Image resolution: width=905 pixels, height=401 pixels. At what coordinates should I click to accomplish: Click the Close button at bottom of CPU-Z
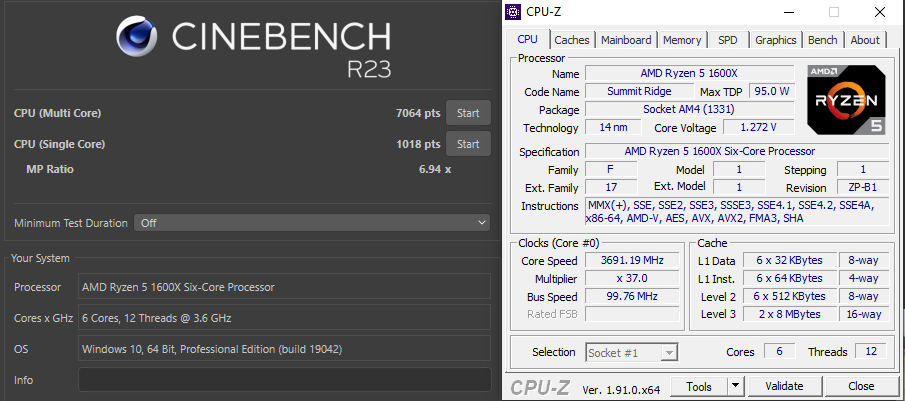(x=861, y=386)
